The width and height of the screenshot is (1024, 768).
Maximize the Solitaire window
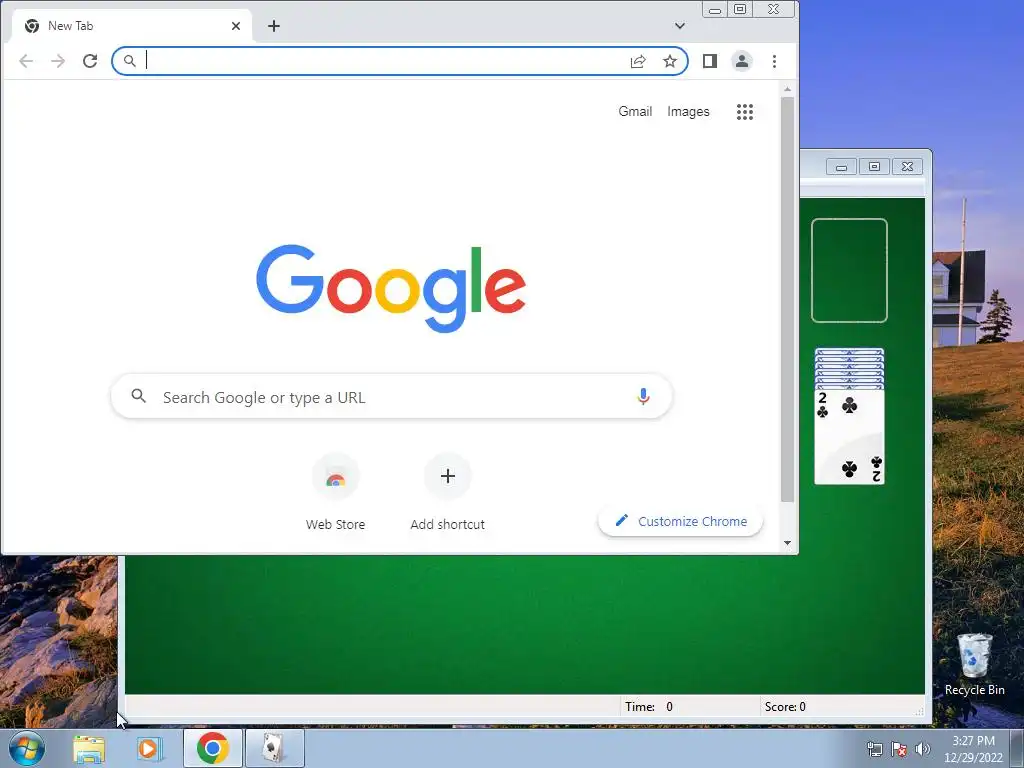tap(874, 167)
